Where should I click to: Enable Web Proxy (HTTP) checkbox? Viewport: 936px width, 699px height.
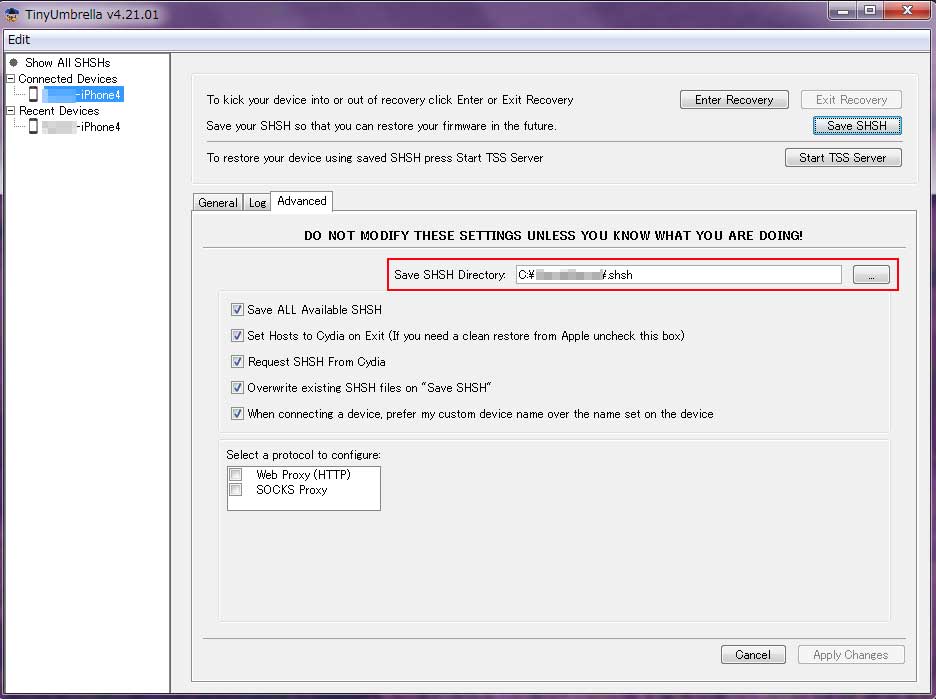tap(236, 475)
